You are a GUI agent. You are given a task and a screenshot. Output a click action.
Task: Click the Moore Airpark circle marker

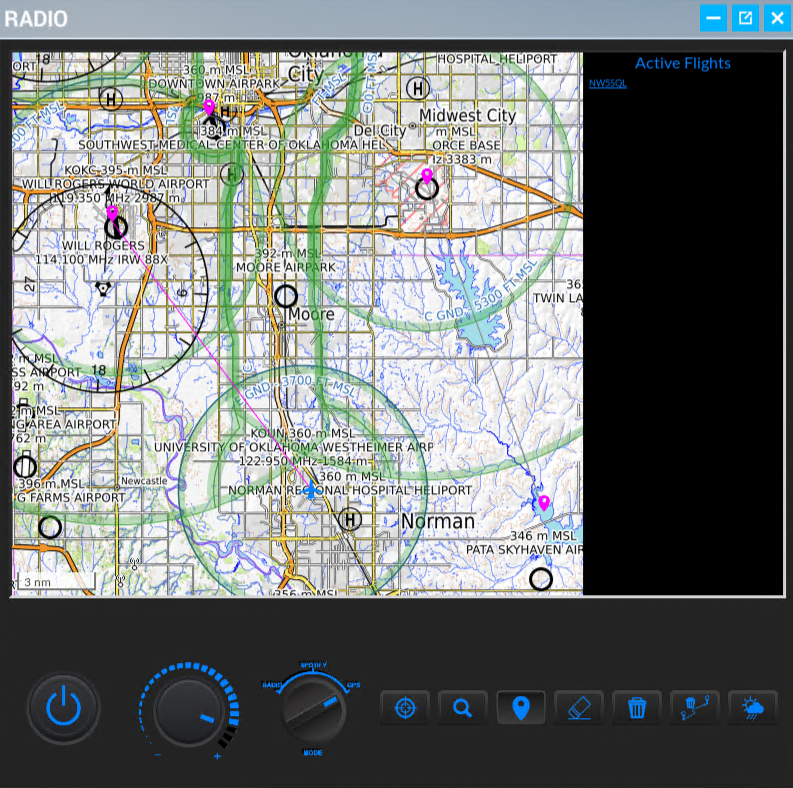click(286, 296)
